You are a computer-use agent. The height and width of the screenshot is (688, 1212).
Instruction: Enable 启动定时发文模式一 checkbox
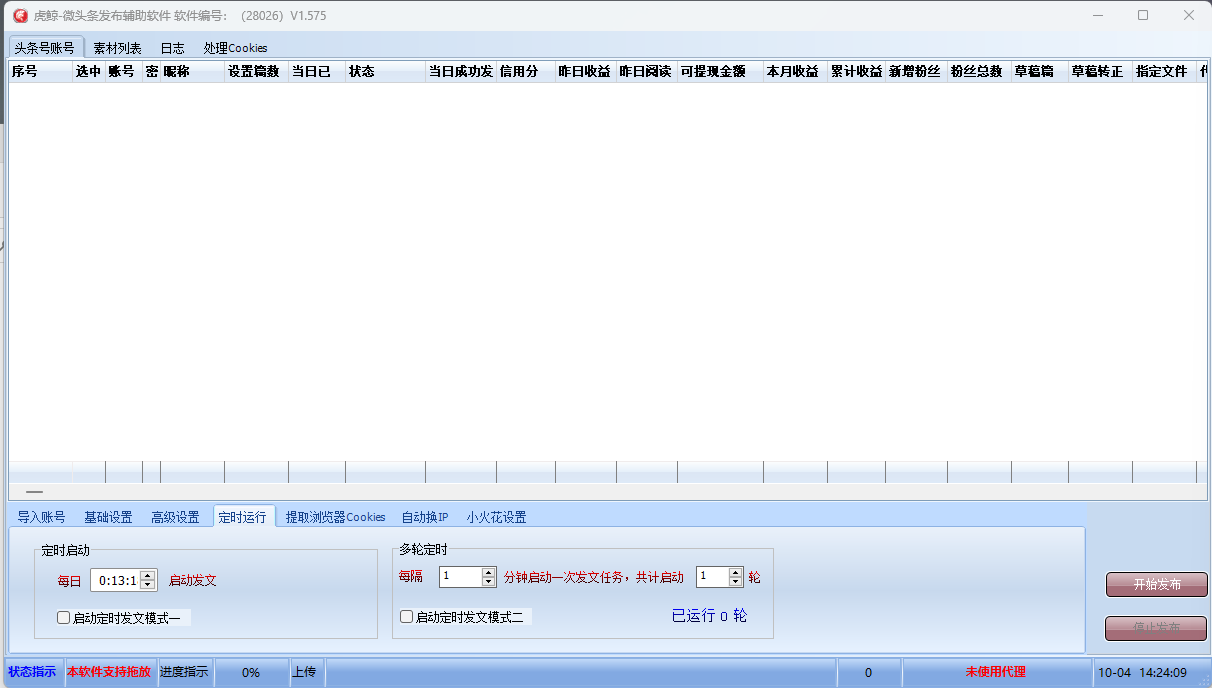click(x=64, y=618)
